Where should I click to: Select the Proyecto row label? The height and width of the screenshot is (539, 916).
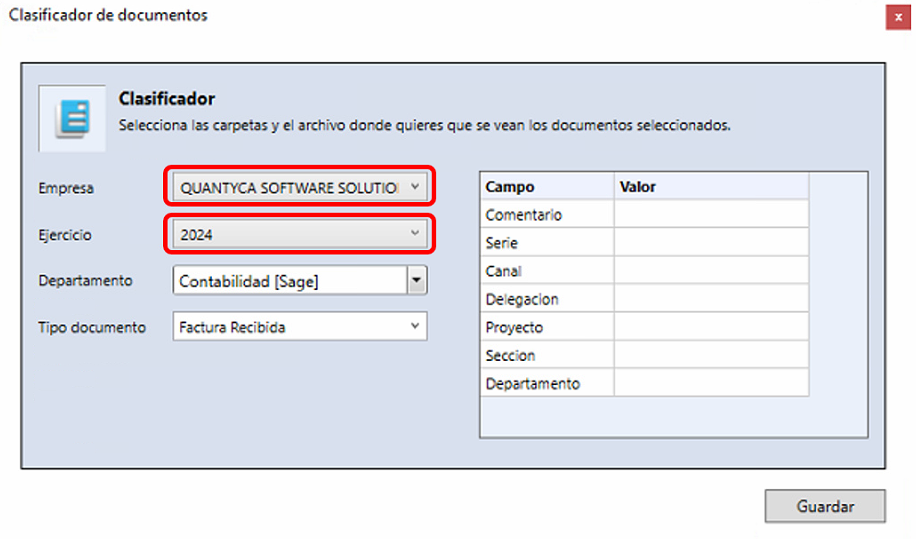tap(547, 327)
